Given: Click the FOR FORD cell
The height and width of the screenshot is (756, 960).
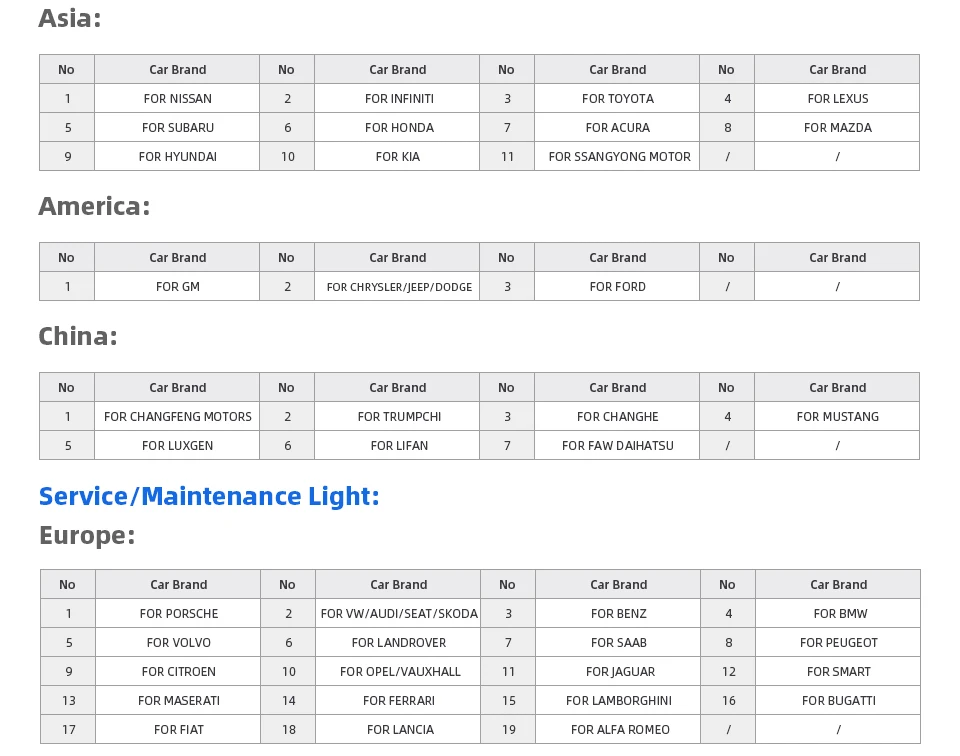Looking at the screenshot, I should point(617,286).
